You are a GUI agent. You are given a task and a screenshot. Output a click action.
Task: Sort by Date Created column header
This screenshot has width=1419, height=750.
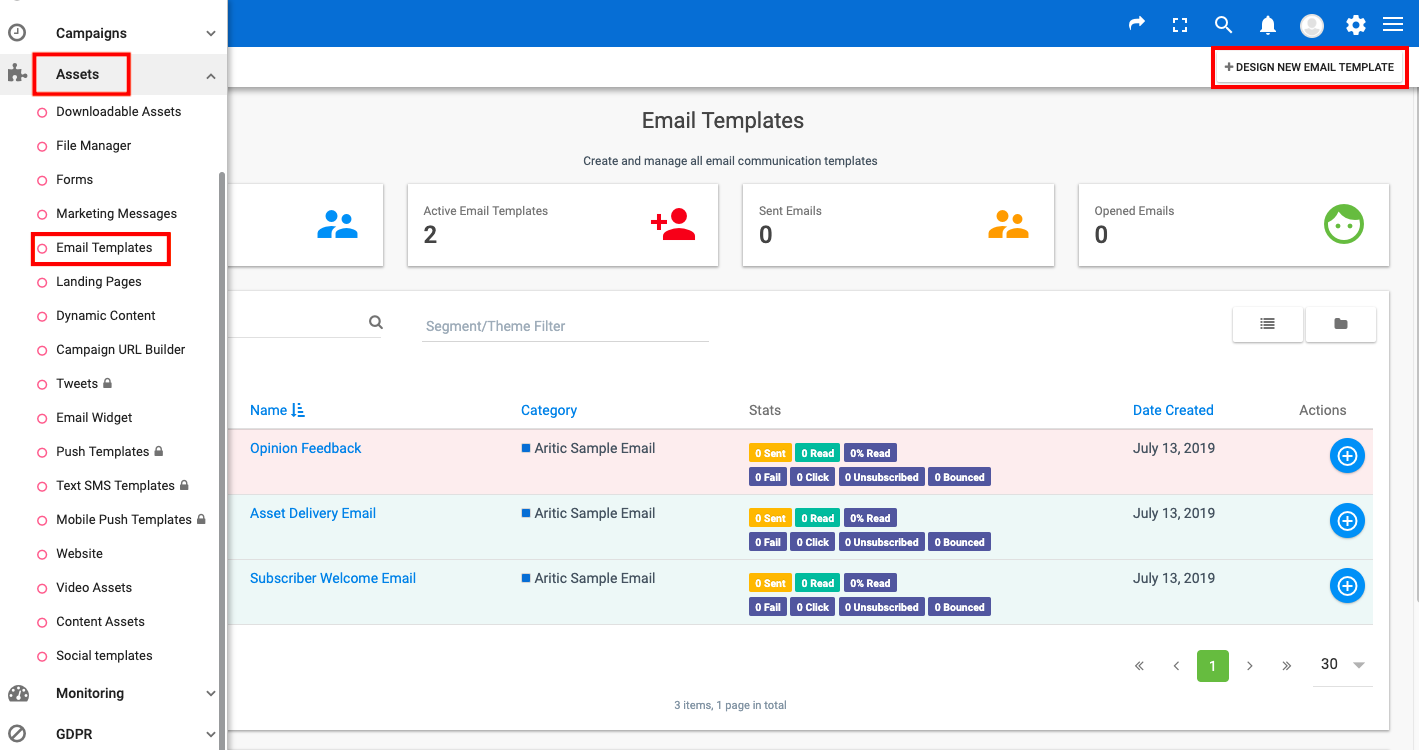(x=1173, y=410)
